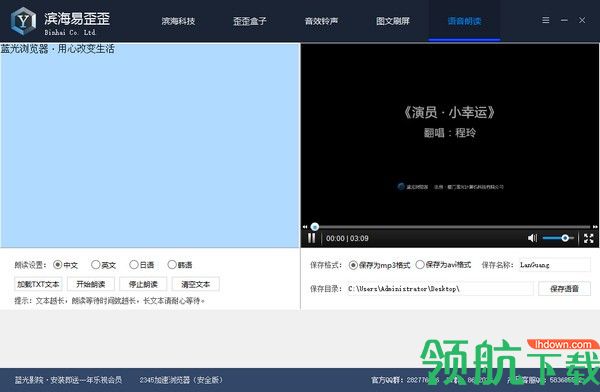Screen dimensions: 600x392
Task: Click the 停止朗读 button
Action: pyautogui.click(x=143, y=284)
